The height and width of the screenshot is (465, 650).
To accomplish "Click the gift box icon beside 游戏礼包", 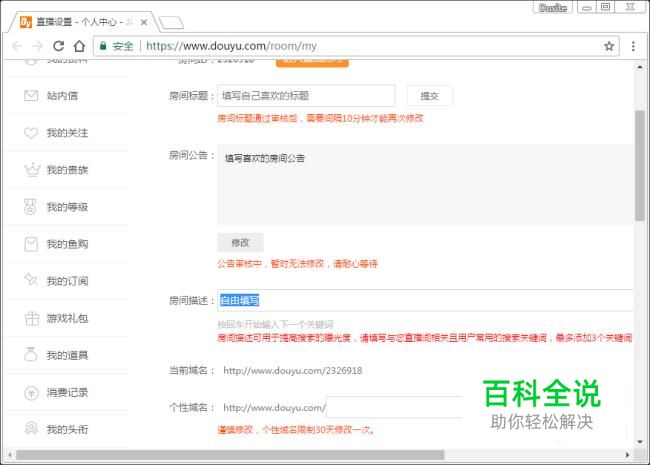I will [32, 318].
